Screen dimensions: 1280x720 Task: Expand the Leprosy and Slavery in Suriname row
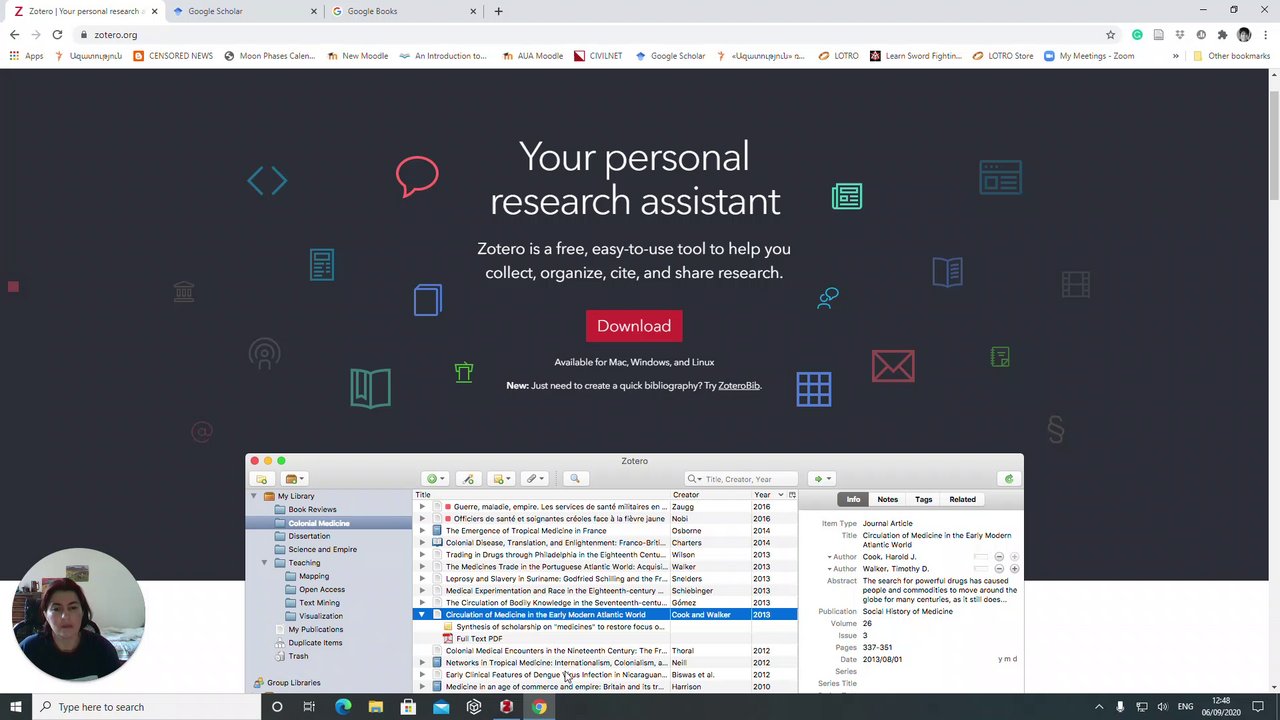(422, 579)
